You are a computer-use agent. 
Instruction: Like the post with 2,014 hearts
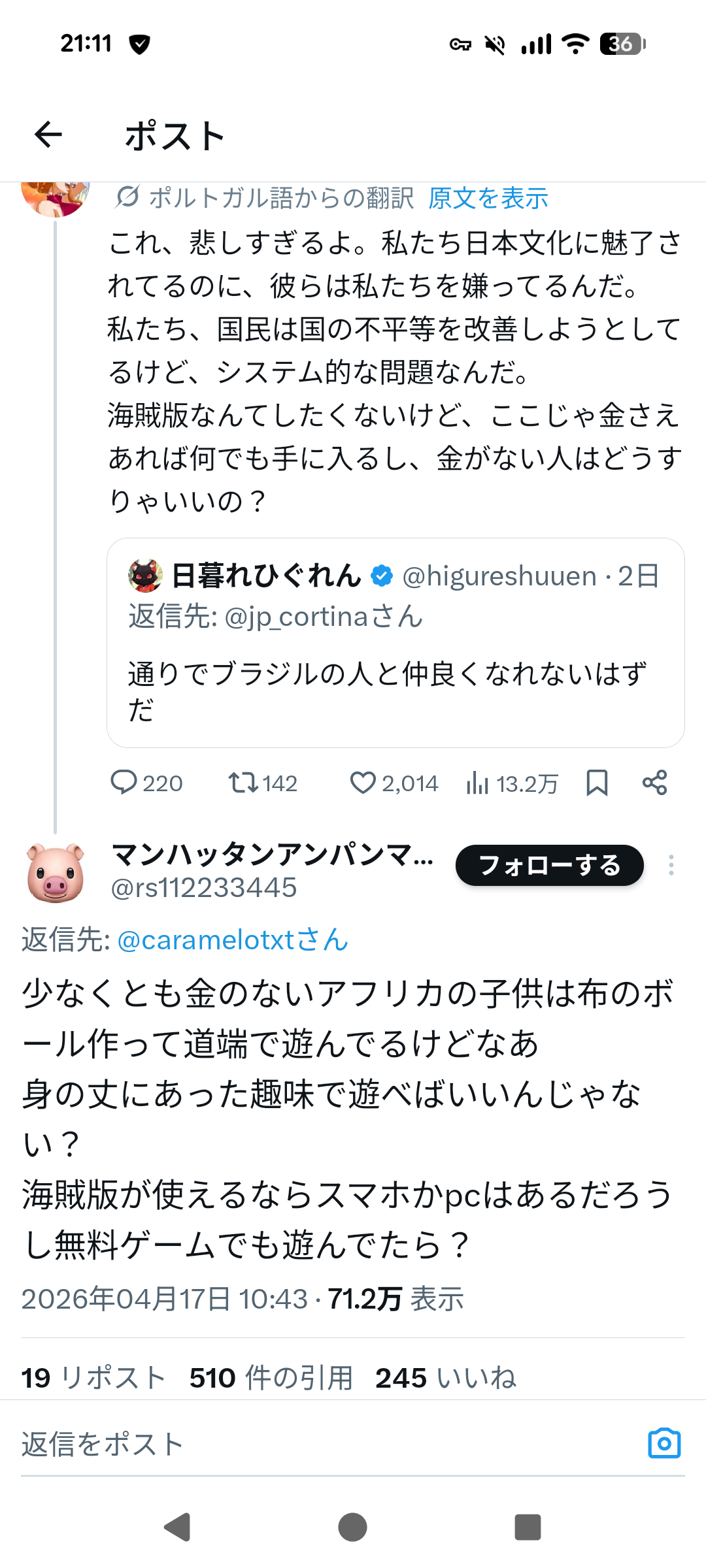[x=363, y=782]
